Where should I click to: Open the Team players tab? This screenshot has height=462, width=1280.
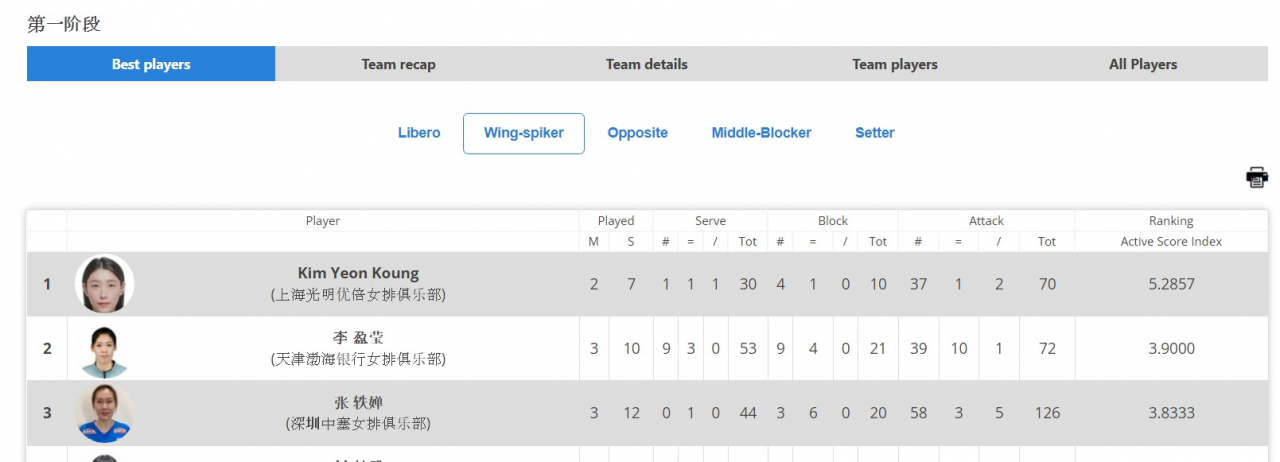pyautogui.click(x=895, y=64)
